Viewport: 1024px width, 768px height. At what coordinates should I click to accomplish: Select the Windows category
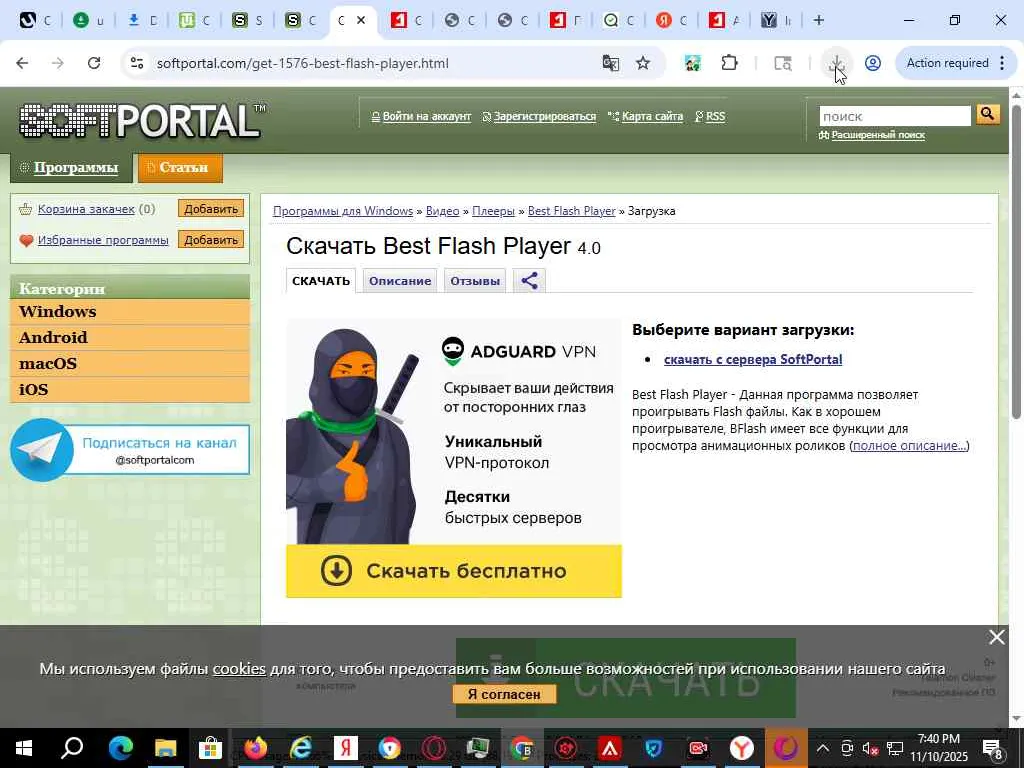[130, 312]
